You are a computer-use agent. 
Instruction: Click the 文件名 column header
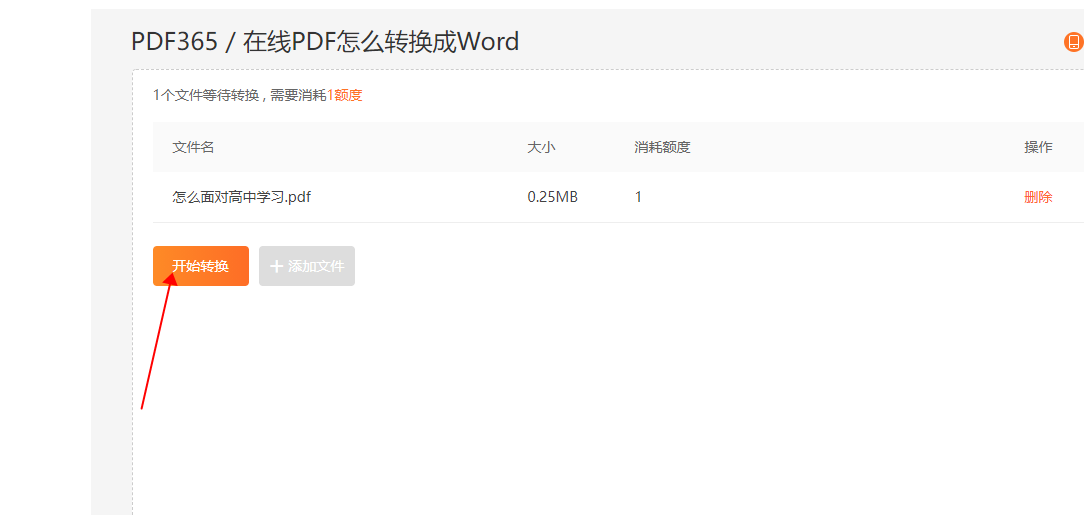193,147
